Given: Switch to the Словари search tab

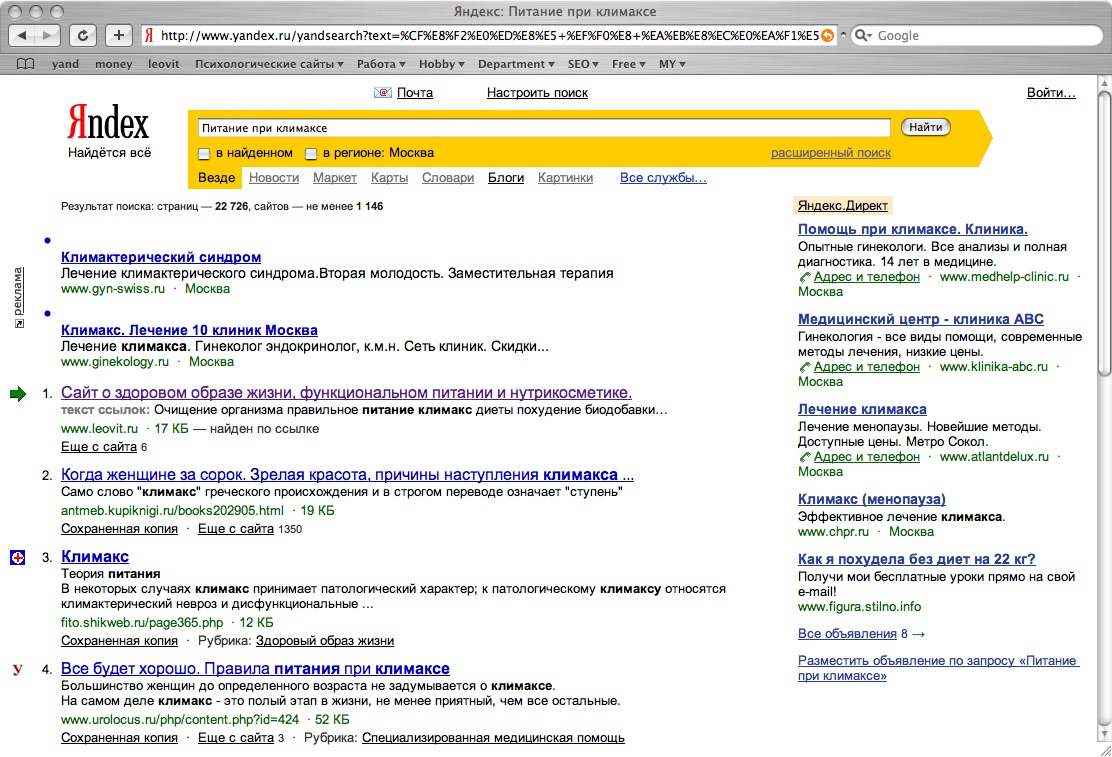Looking at the screenshot, I should (447, 177).
